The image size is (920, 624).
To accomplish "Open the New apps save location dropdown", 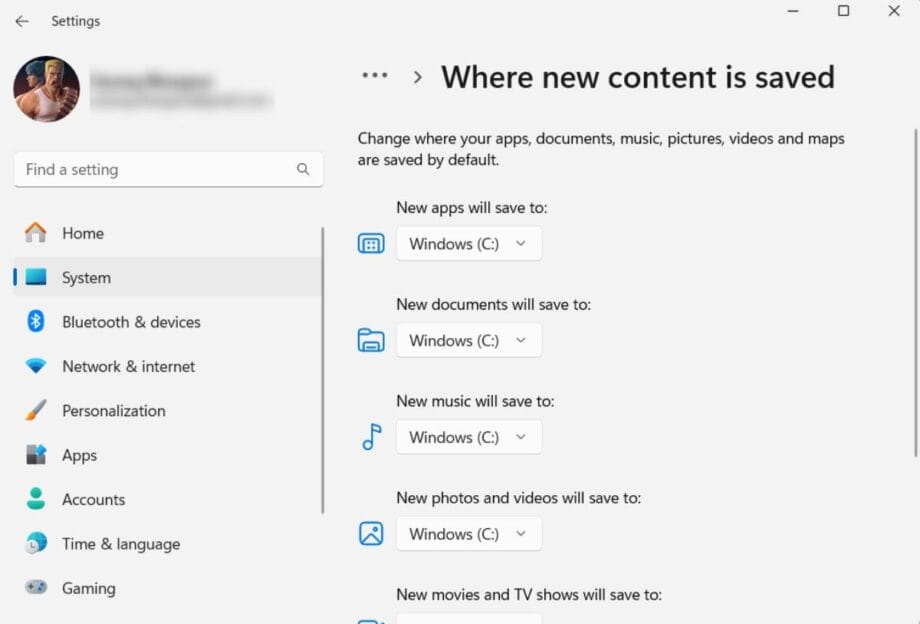I will [468, 243].
